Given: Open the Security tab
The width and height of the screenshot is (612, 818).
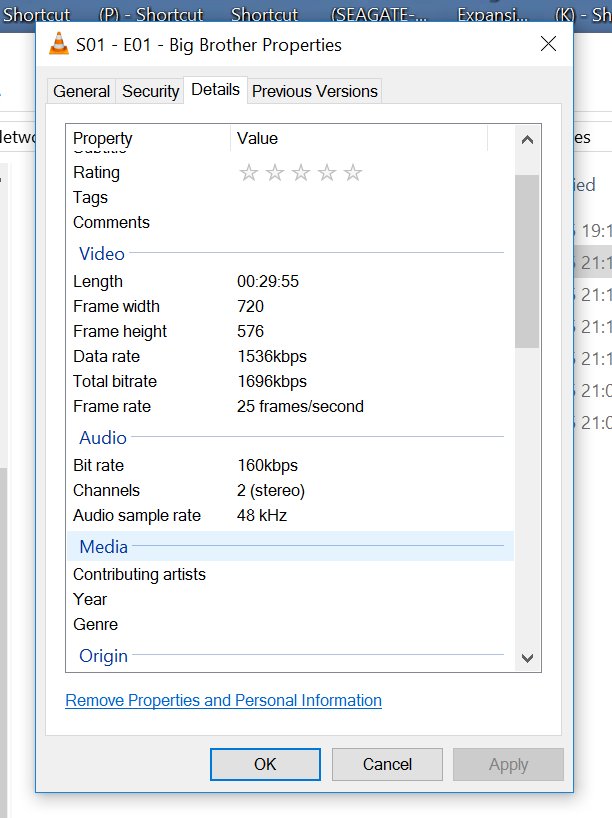Looking at the screenshot, I should (150, 91).
